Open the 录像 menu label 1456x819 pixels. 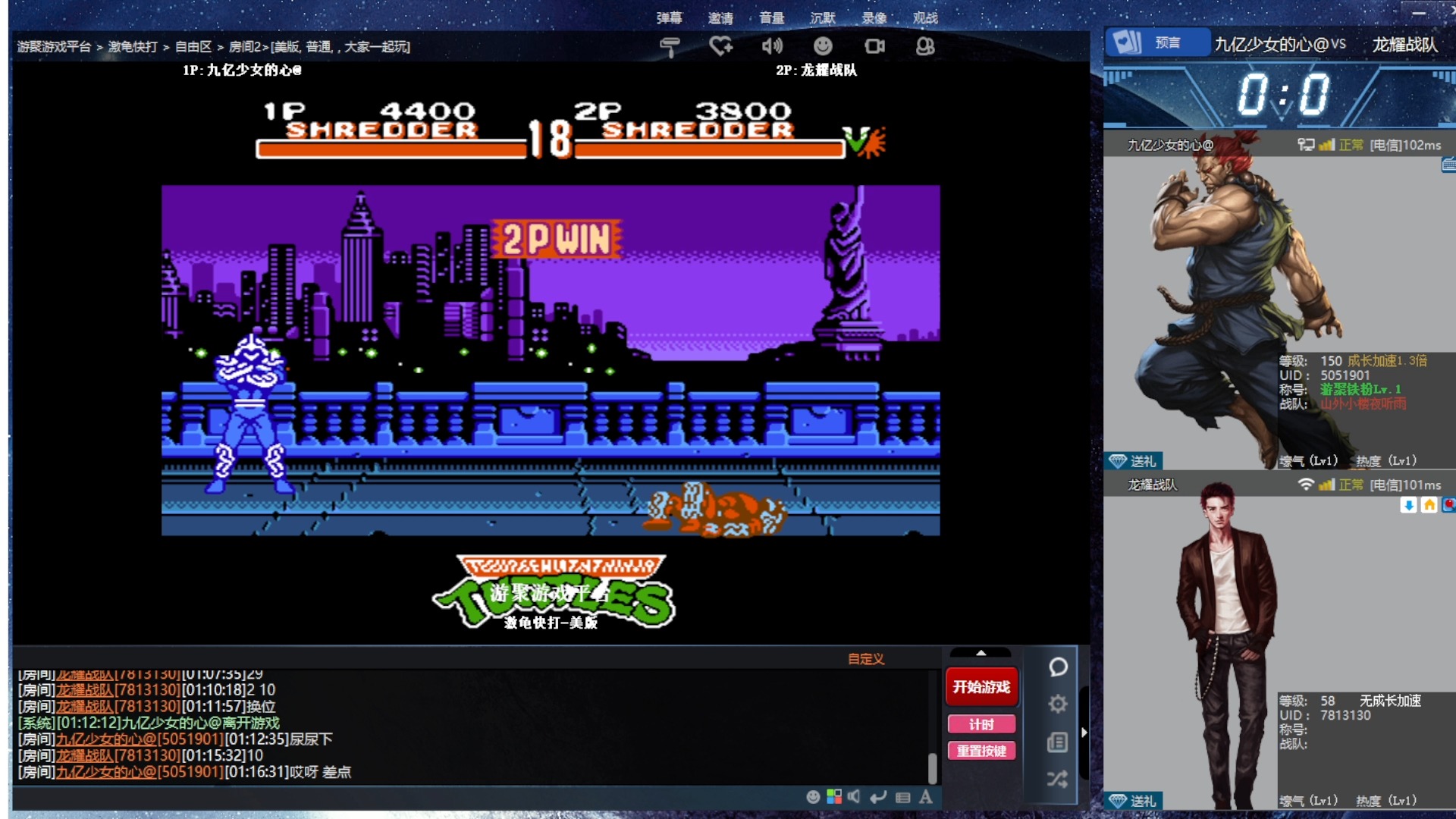tap(874, 17)
